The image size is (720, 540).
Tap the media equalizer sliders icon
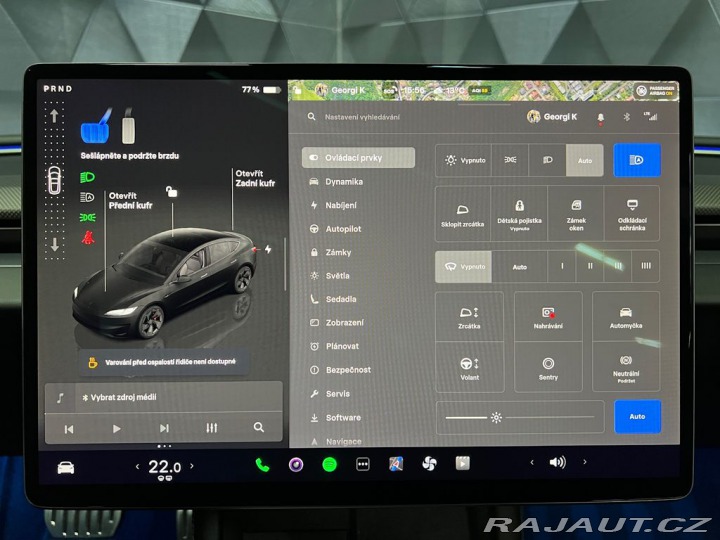pos(212,428)
